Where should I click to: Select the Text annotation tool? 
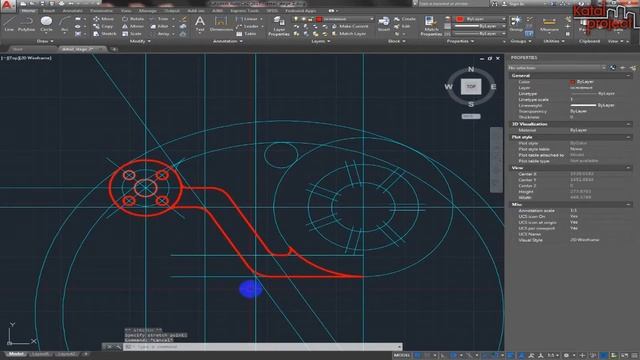point(200,24)
